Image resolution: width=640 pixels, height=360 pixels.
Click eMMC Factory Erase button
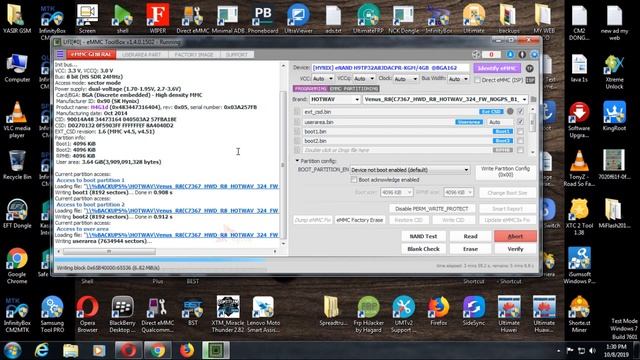(x=359, y=220)
